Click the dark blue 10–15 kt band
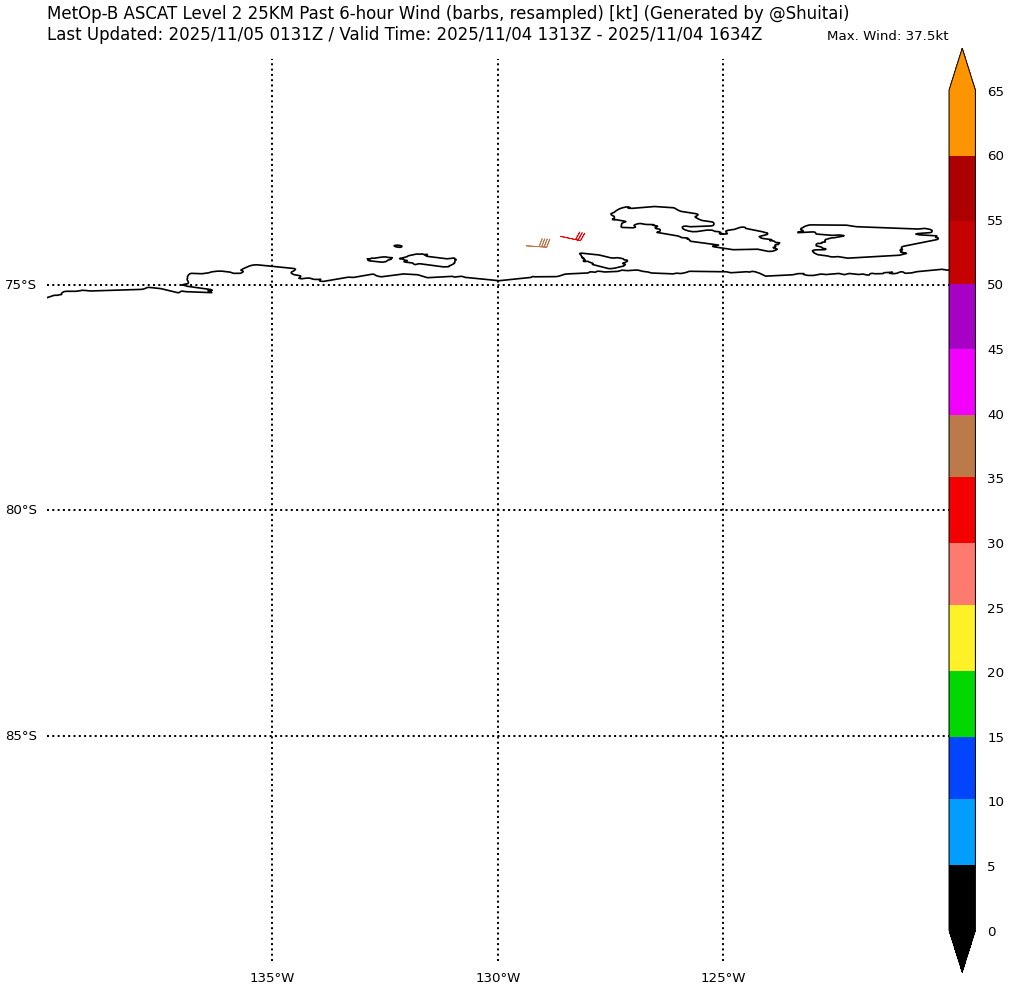The height and width of the screenshot is (989, 1009). click(962, 768)
